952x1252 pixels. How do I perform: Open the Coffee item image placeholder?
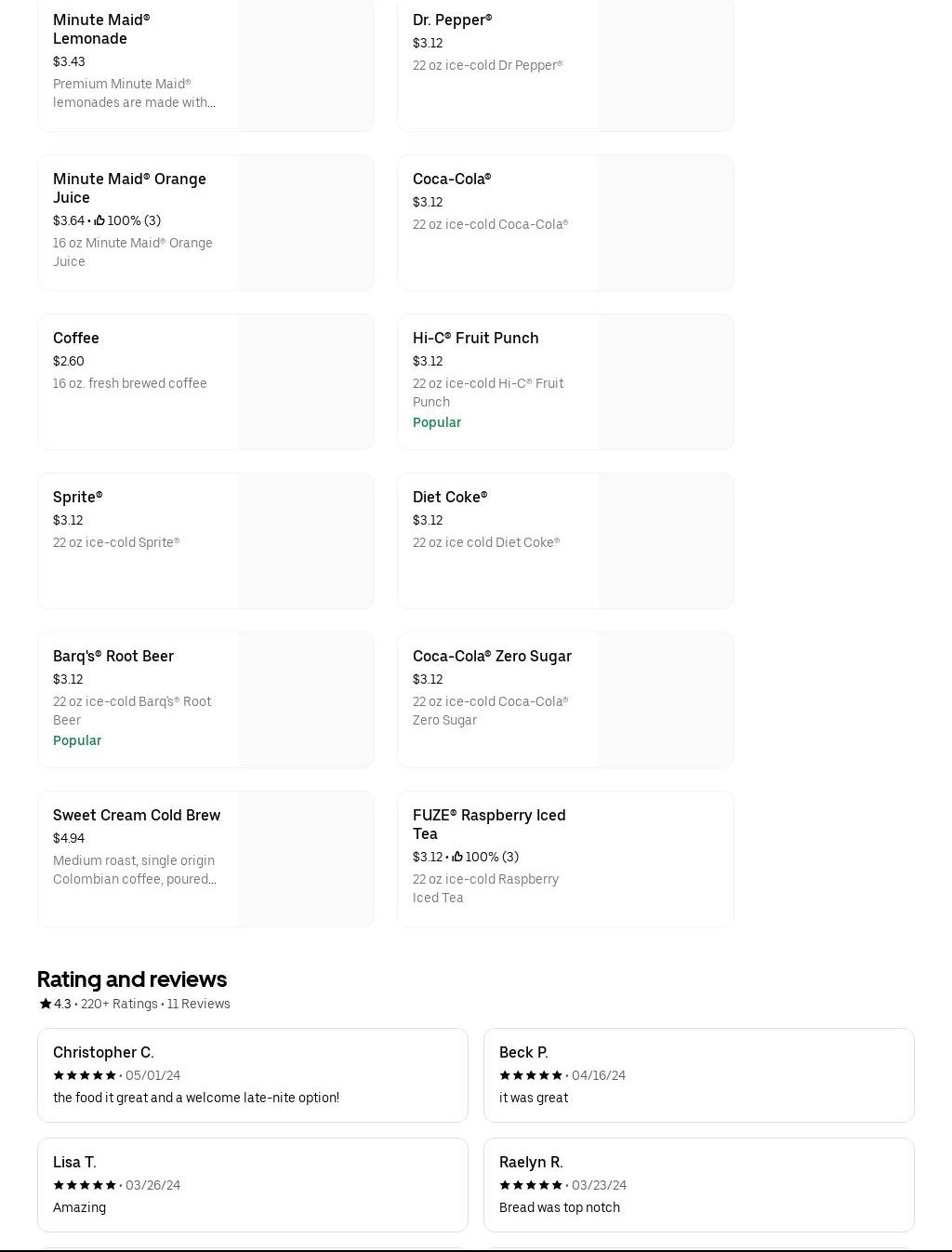click(x=306, y=381)
